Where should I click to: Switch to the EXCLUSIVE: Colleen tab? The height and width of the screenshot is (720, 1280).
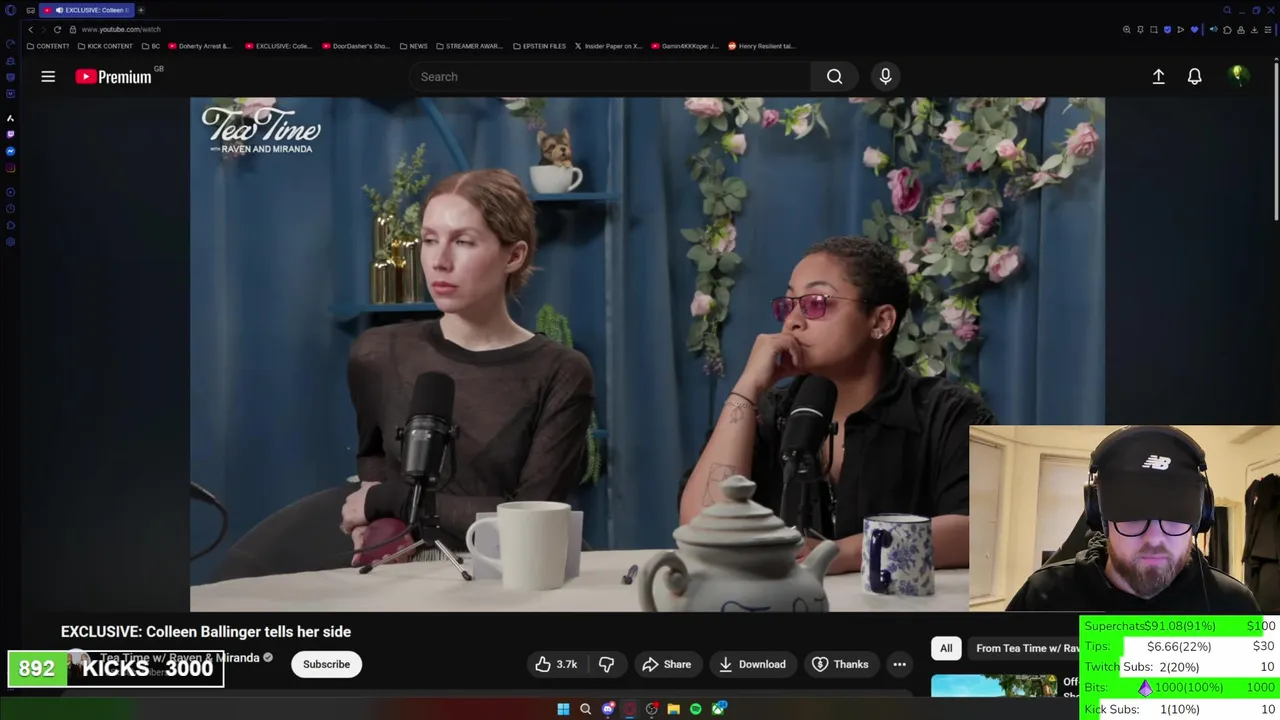[86, 10]
